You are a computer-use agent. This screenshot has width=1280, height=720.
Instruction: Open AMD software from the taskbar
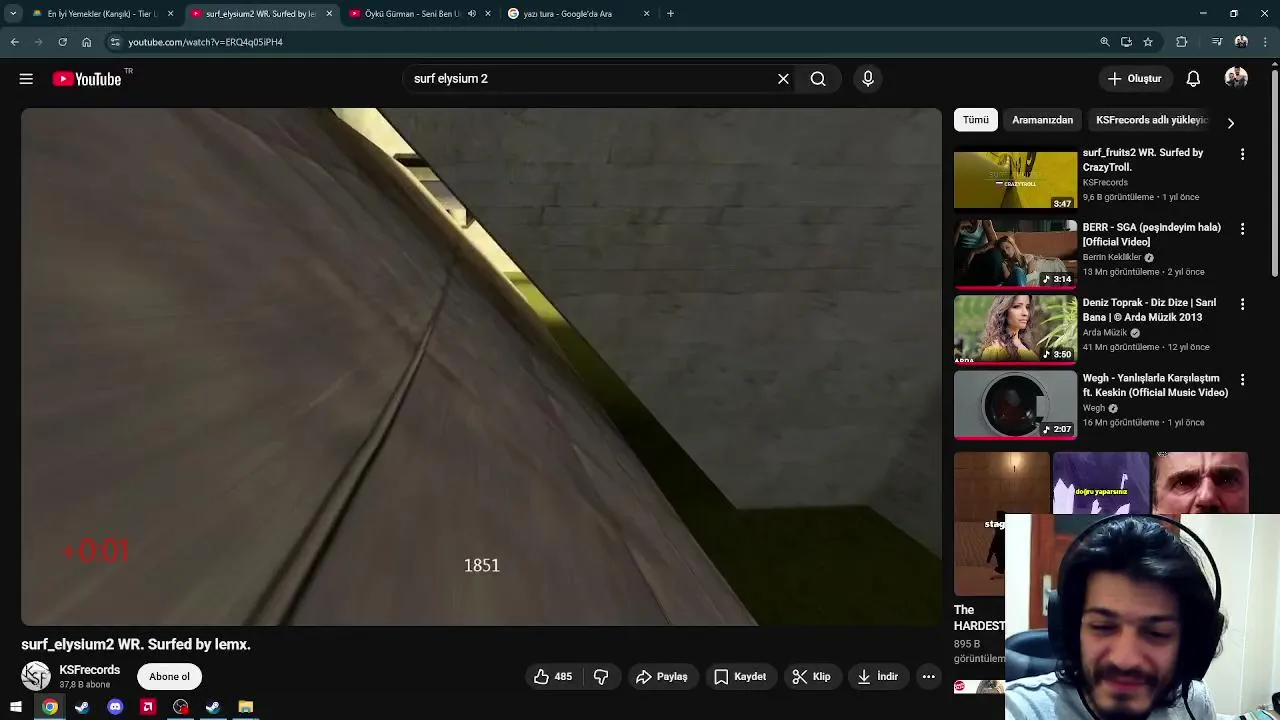click(148, 707)
